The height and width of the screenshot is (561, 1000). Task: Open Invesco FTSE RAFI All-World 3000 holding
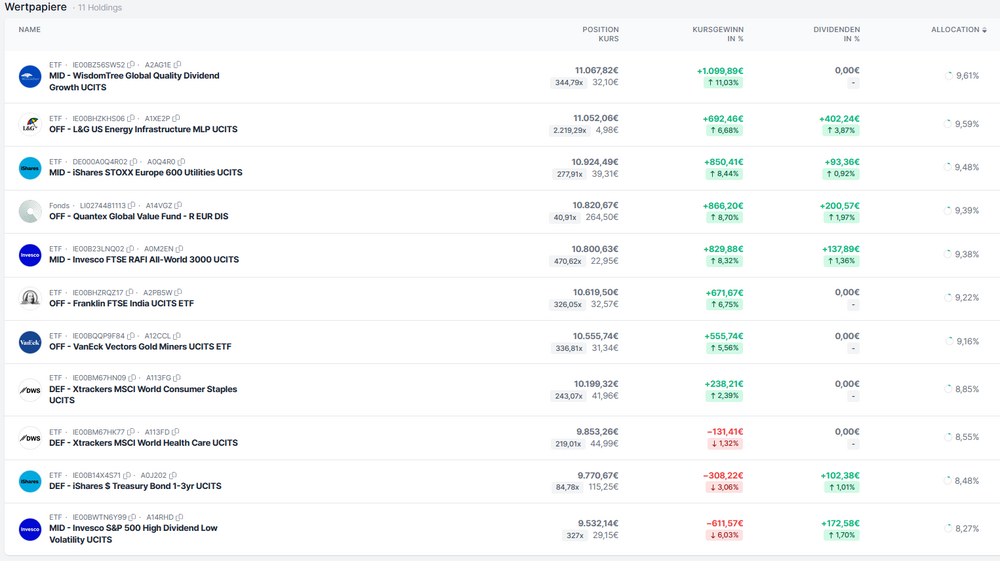(x=144, y=260)
